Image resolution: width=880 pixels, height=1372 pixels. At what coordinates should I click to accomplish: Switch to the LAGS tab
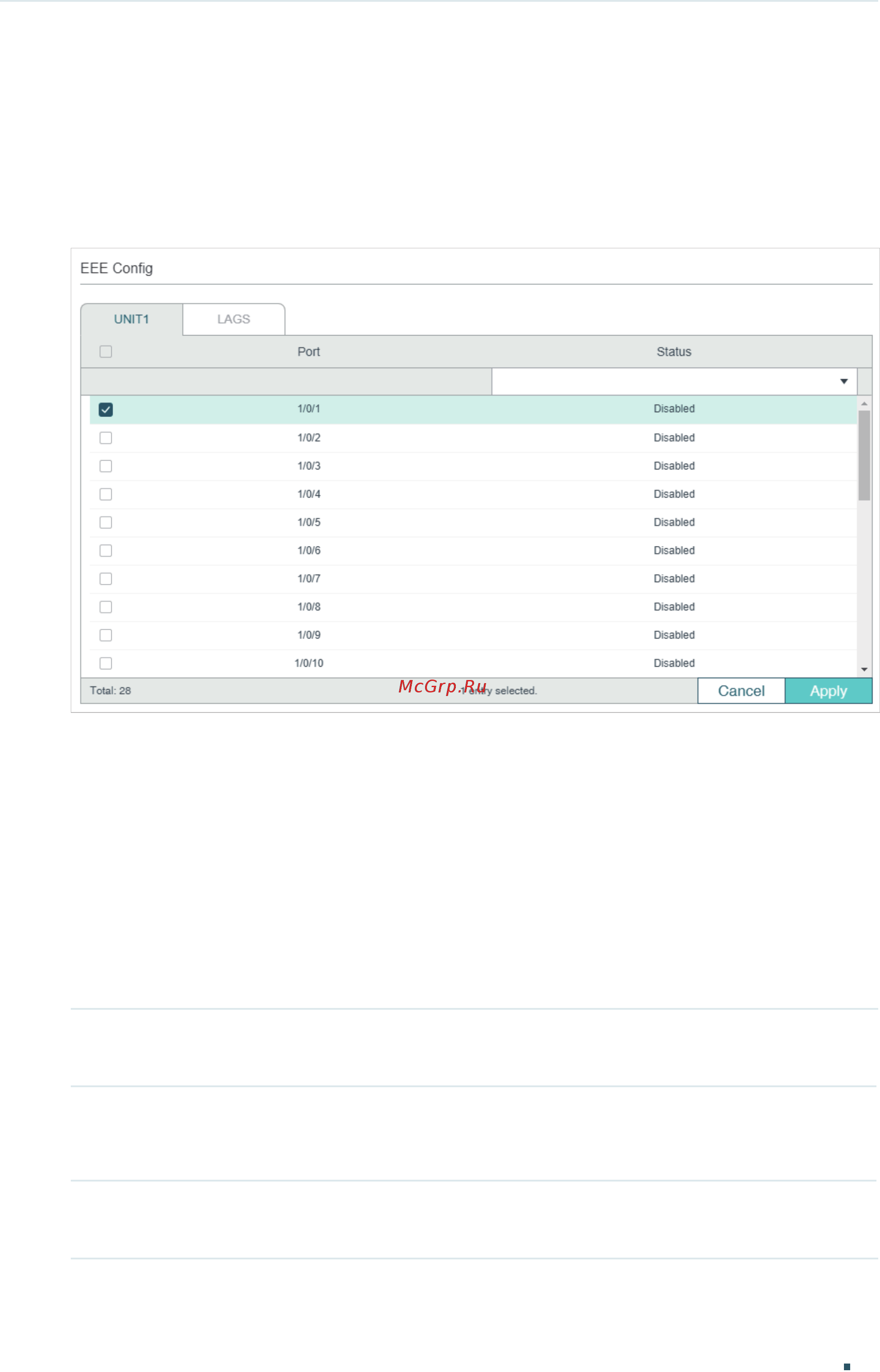234,319
